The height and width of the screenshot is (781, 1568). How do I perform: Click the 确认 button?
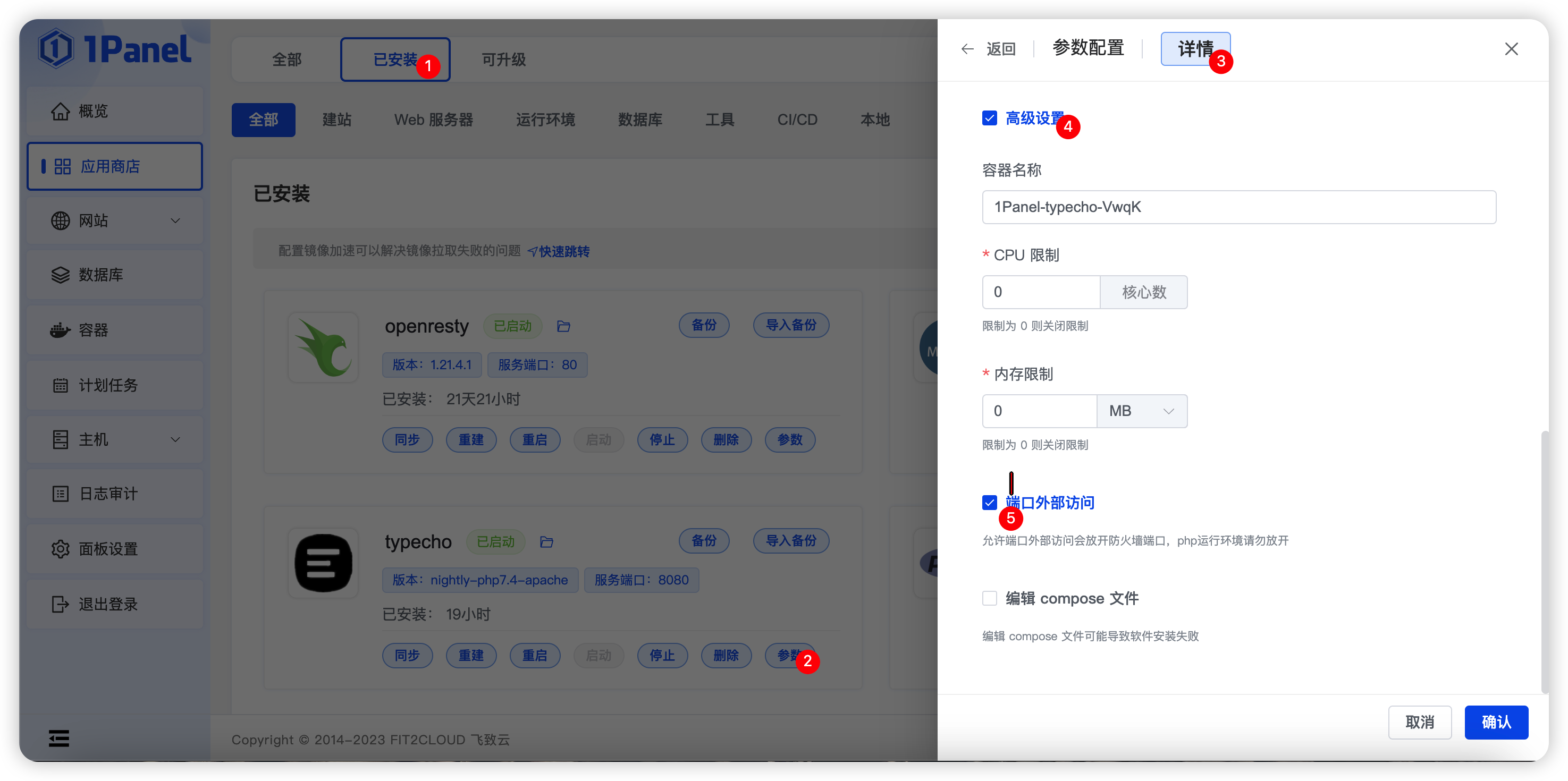1496,723
